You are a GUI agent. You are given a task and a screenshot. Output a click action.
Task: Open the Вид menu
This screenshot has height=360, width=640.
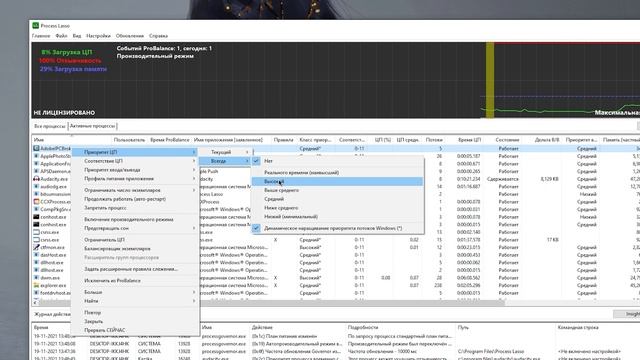[77, 36]
